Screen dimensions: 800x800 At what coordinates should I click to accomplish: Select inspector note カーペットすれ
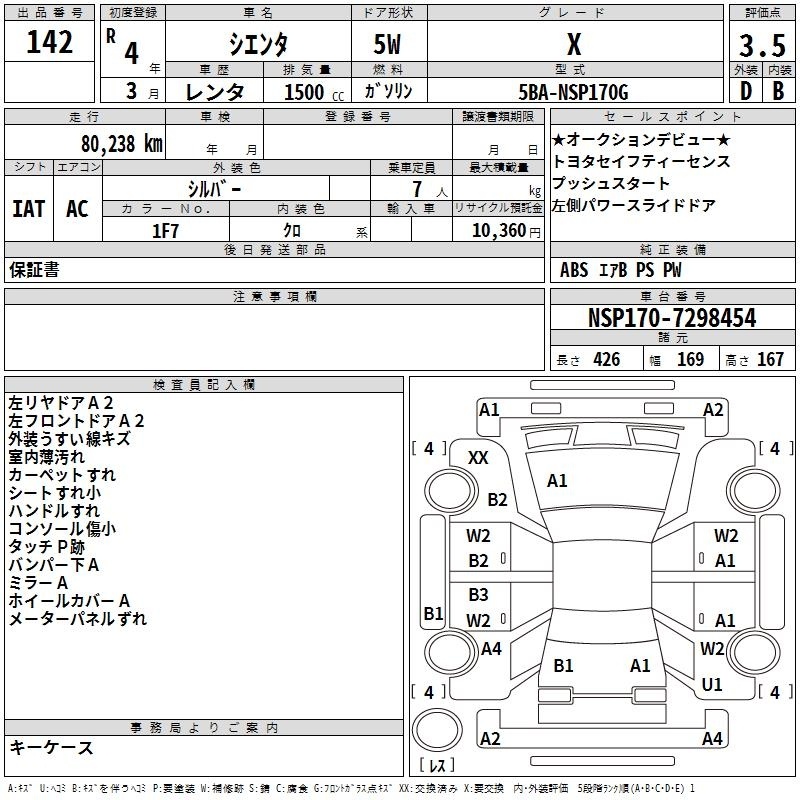(x=62, y=475)
